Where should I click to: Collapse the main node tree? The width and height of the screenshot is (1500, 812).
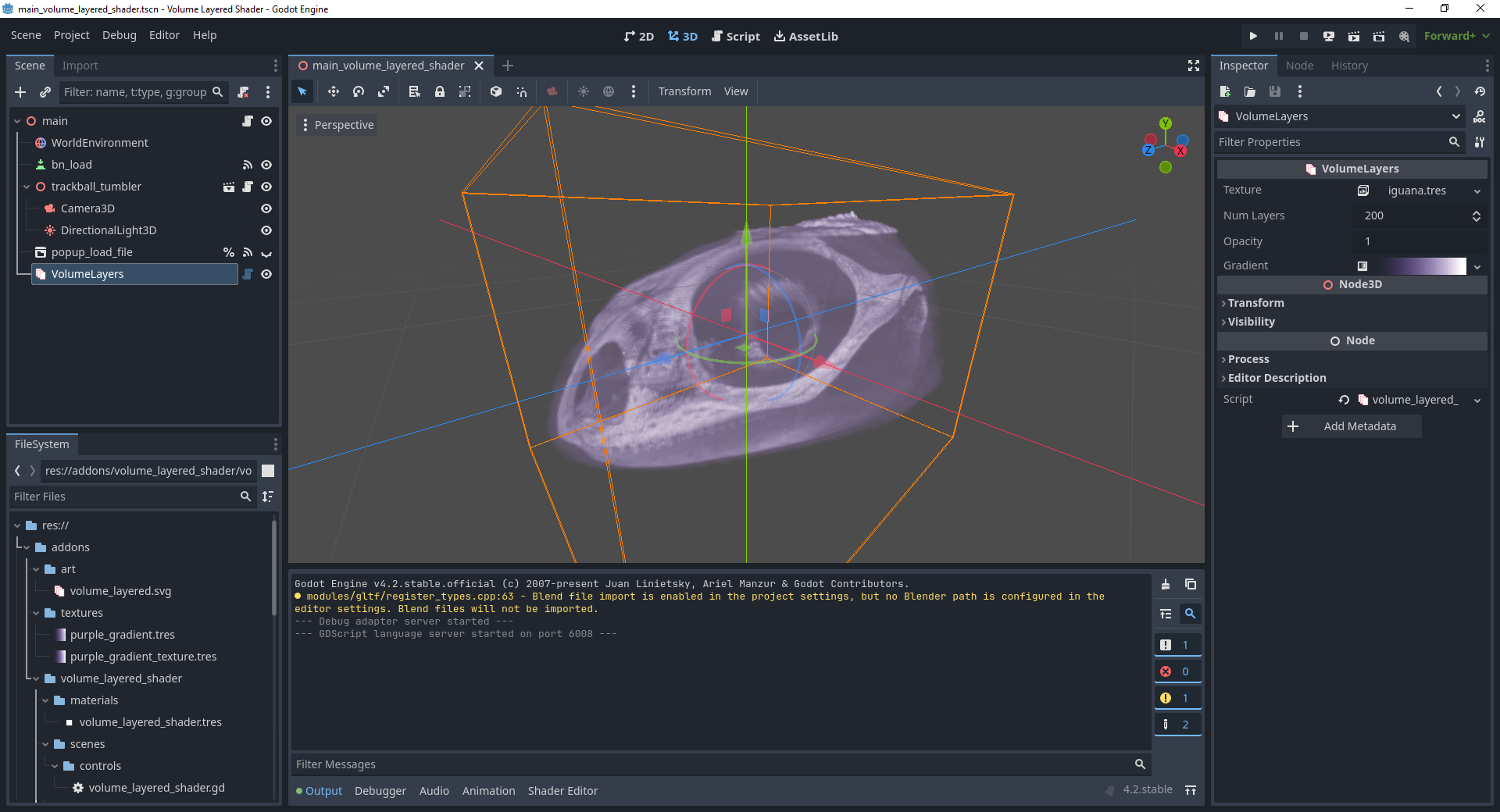17,121
